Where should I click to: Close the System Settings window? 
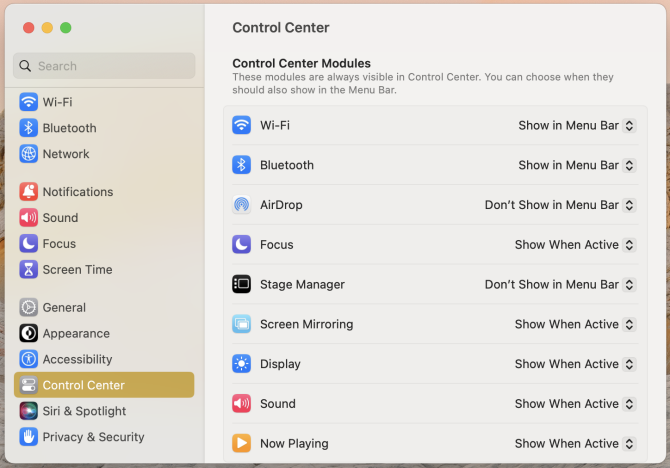click(29, 28)
